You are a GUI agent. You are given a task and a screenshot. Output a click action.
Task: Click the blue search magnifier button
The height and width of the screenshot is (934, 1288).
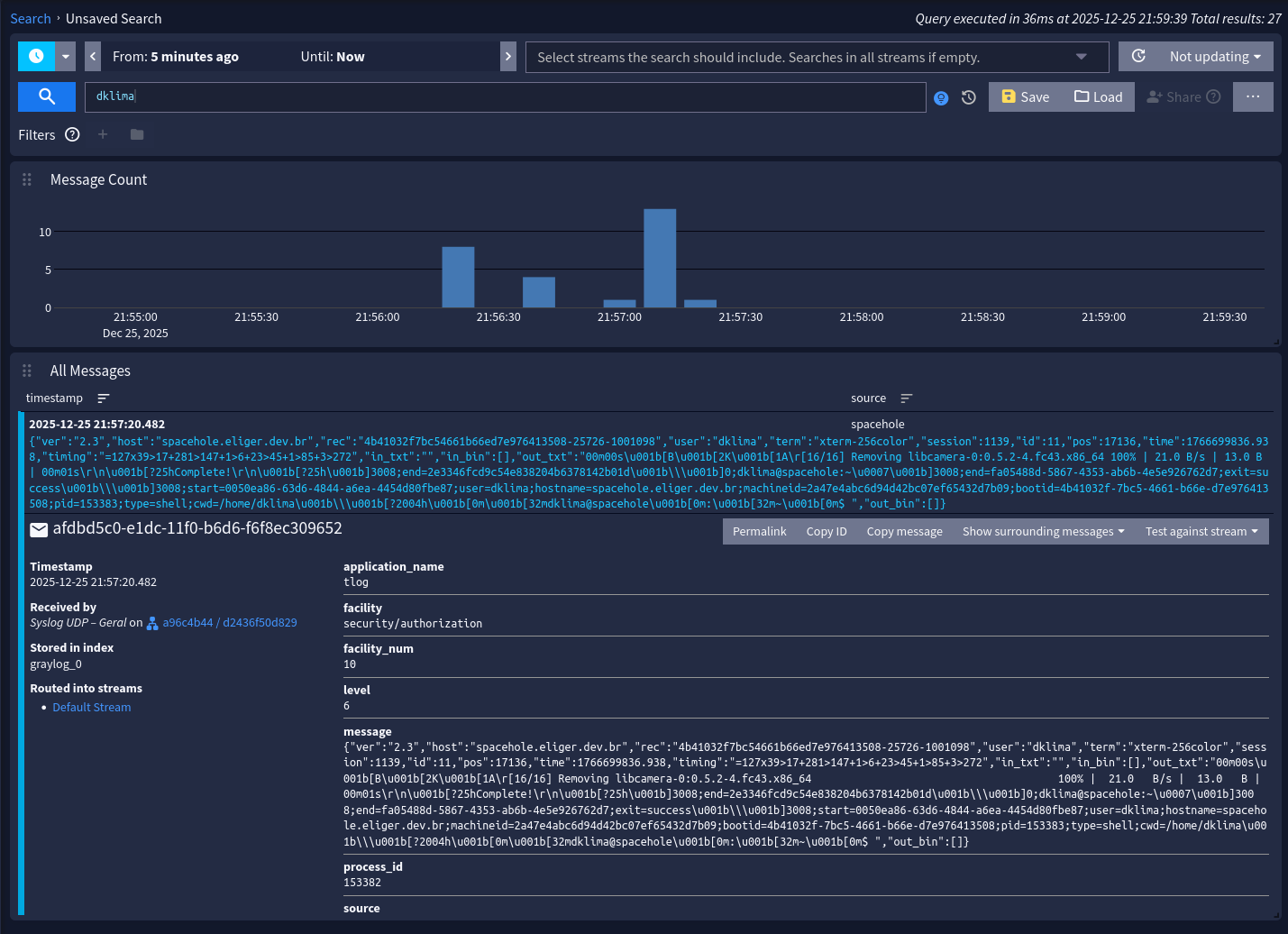coord(47,96)
